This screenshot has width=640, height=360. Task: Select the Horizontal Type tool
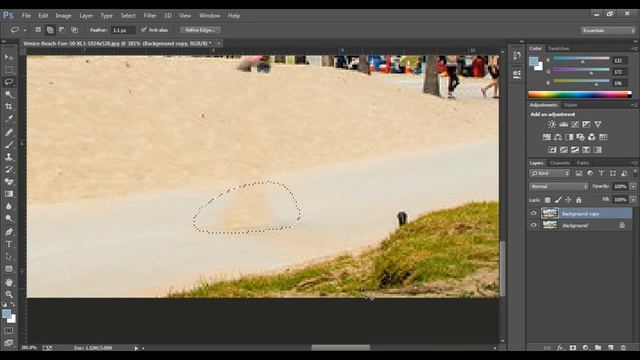(x=9, y=244)
